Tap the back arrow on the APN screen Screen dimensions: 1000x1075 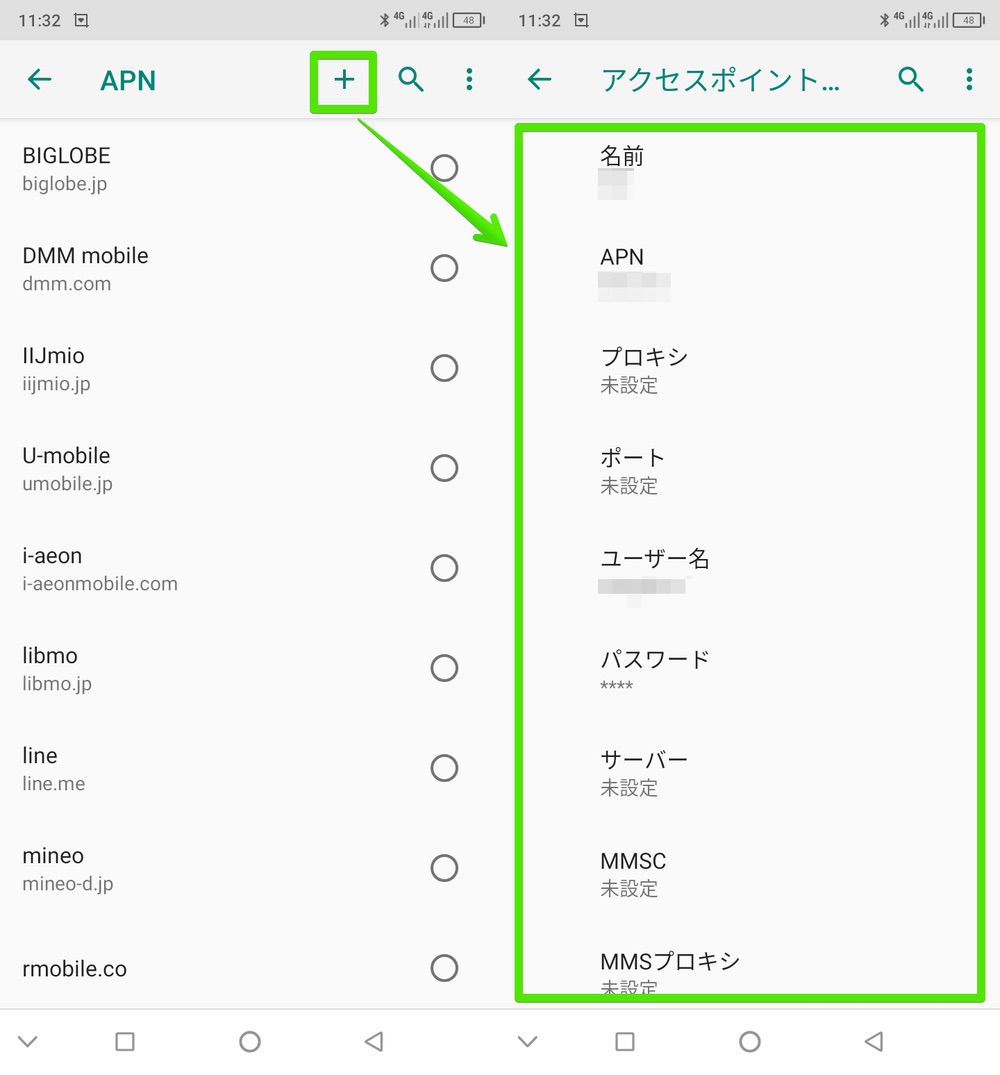[39, 80]
